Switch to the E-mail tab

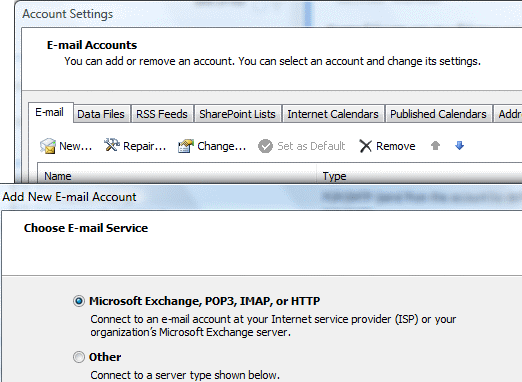[50, 112]
